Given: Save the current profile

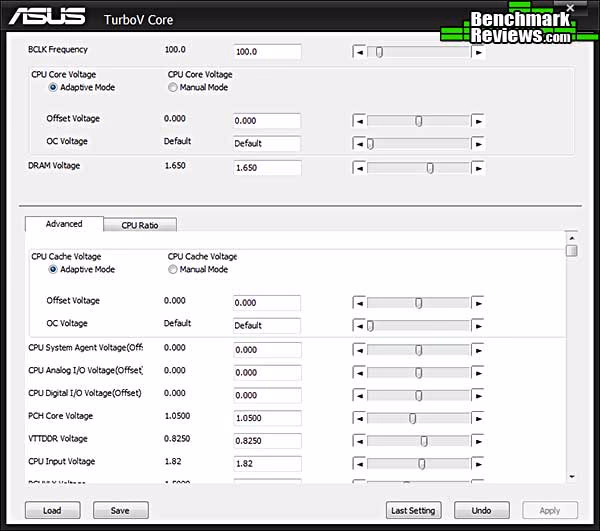Looking at the screenshot, I should pos(121,510).
